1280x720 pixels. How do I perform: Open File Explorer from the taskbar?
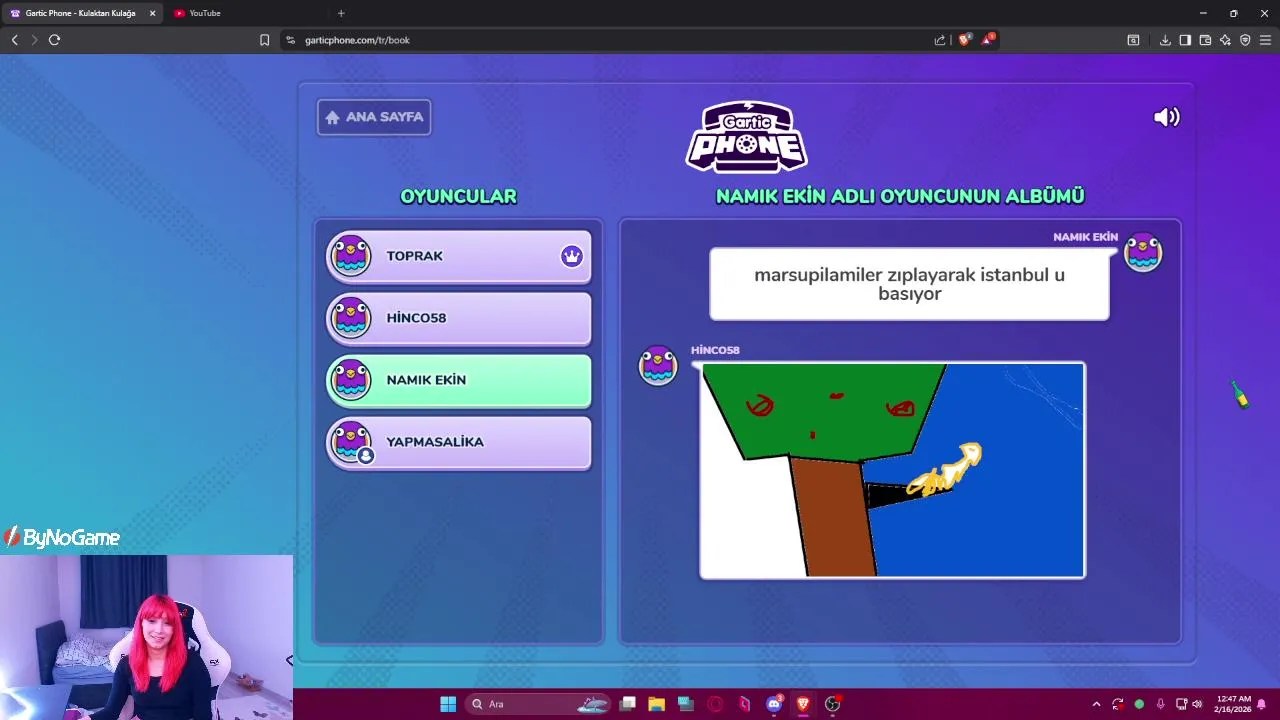(x=656, y=704)
